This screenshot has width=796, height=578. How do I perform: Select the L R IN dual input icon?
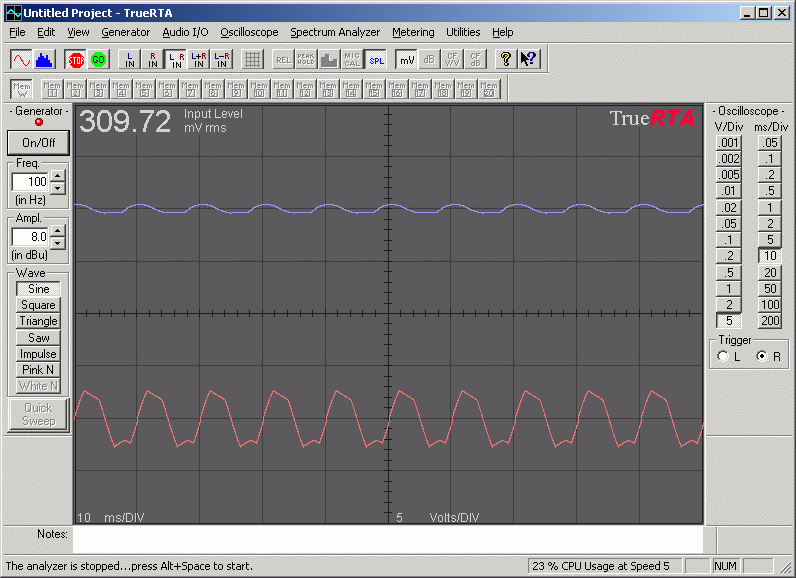pos(176,60)
